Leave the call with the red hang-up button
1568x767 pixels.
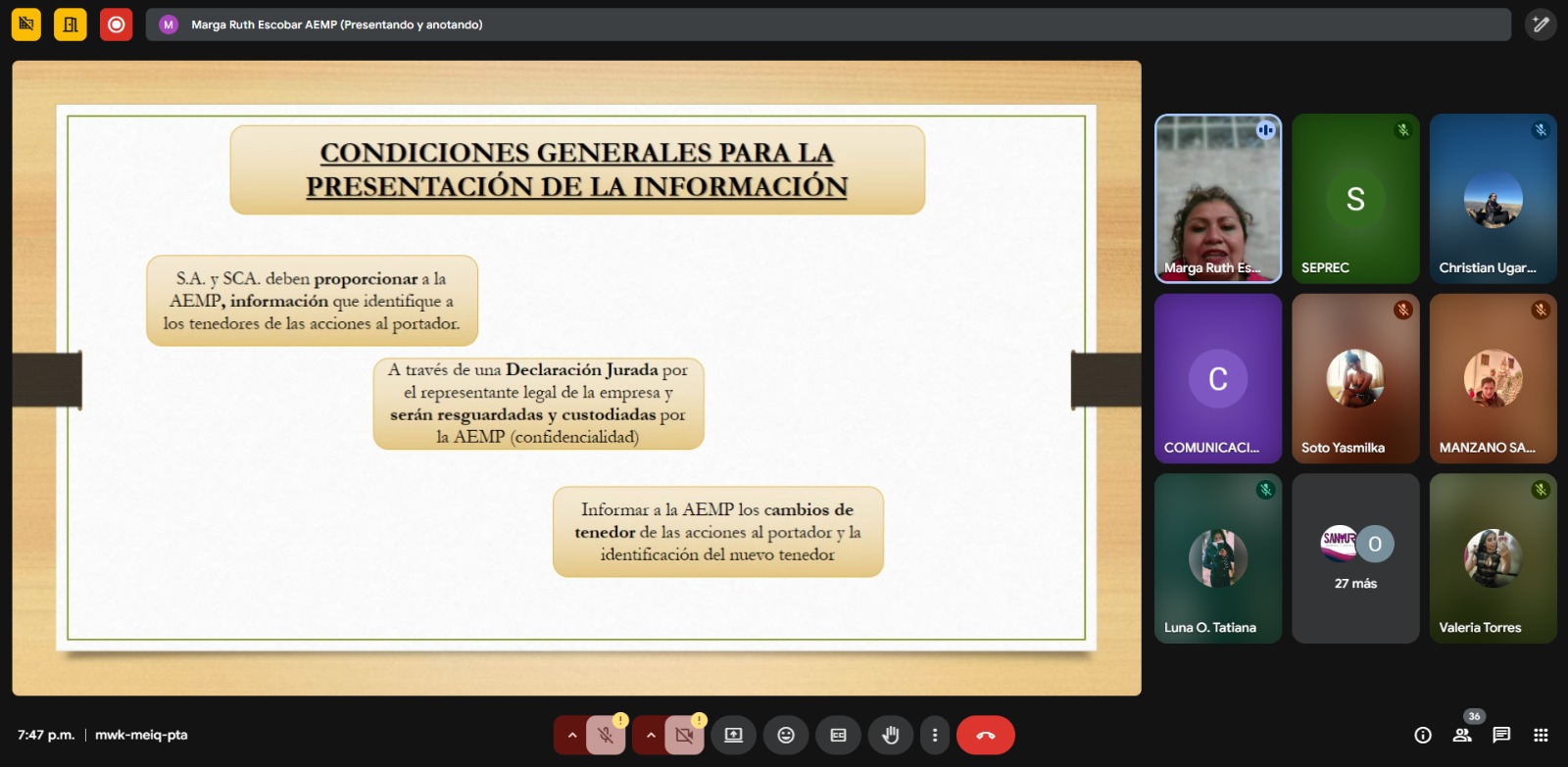click(986, 735)
